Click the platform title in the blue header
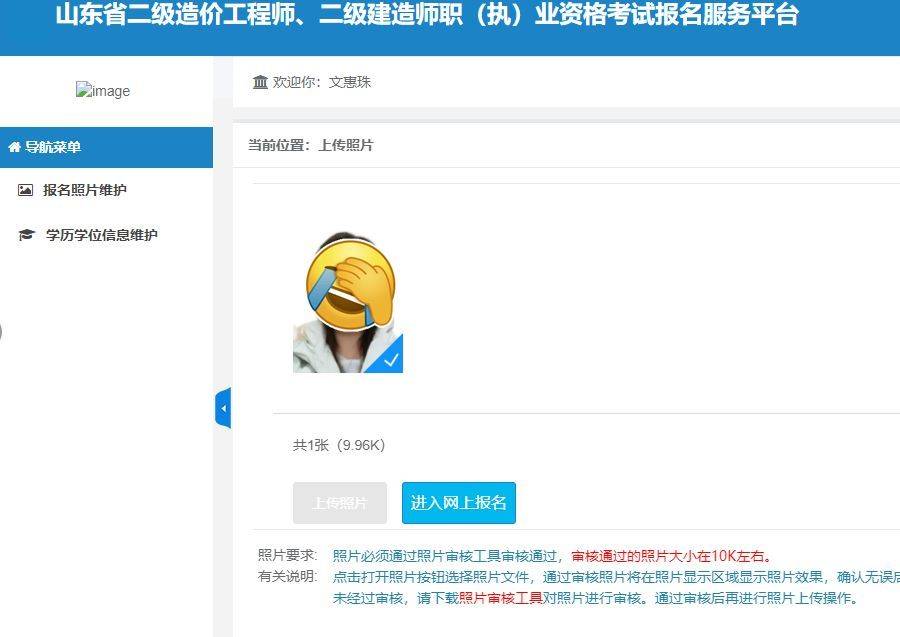This screenshot has height=637, width=900. pos(426,17)
